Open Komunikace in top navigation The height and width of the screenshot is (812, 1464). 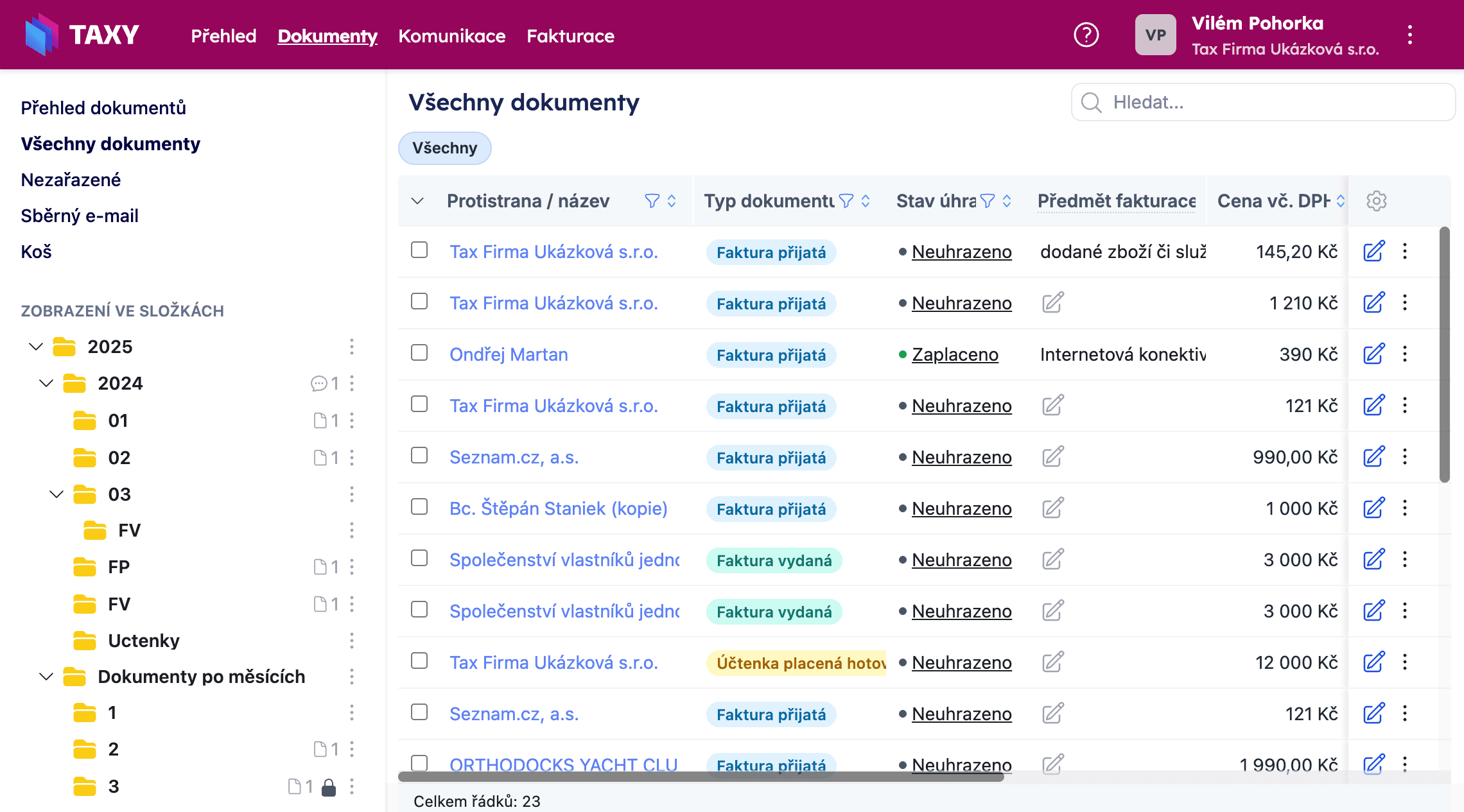[x=451, y=36]
